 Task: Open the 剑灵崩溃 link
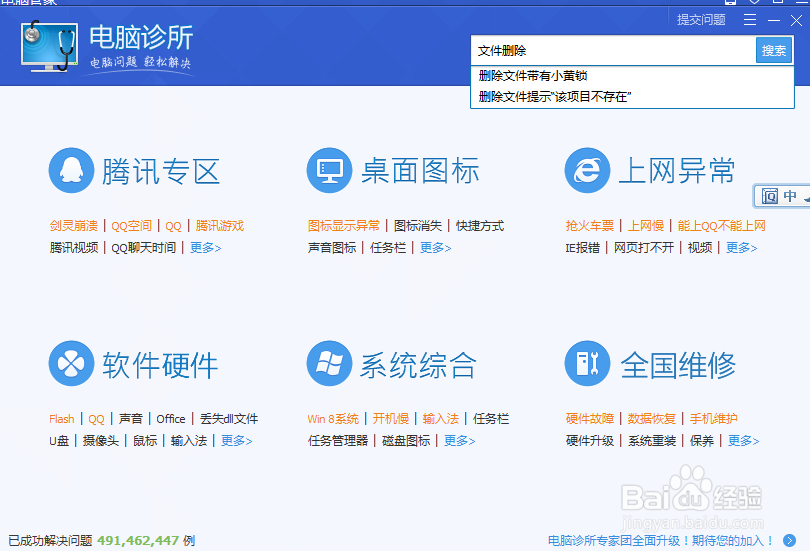[74, 226]
